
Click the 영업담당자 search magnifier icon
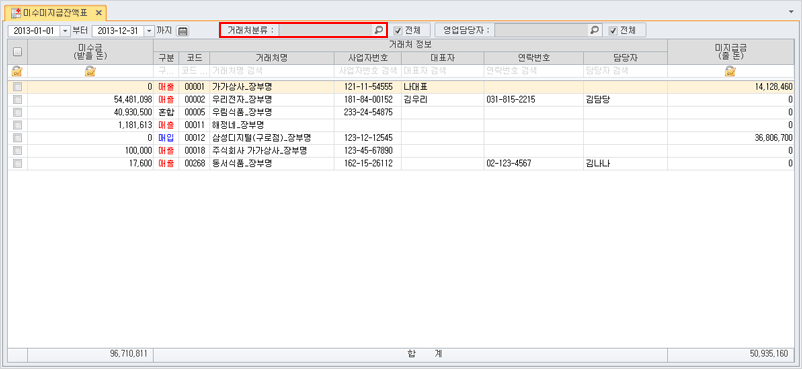(x=594, y=30)
